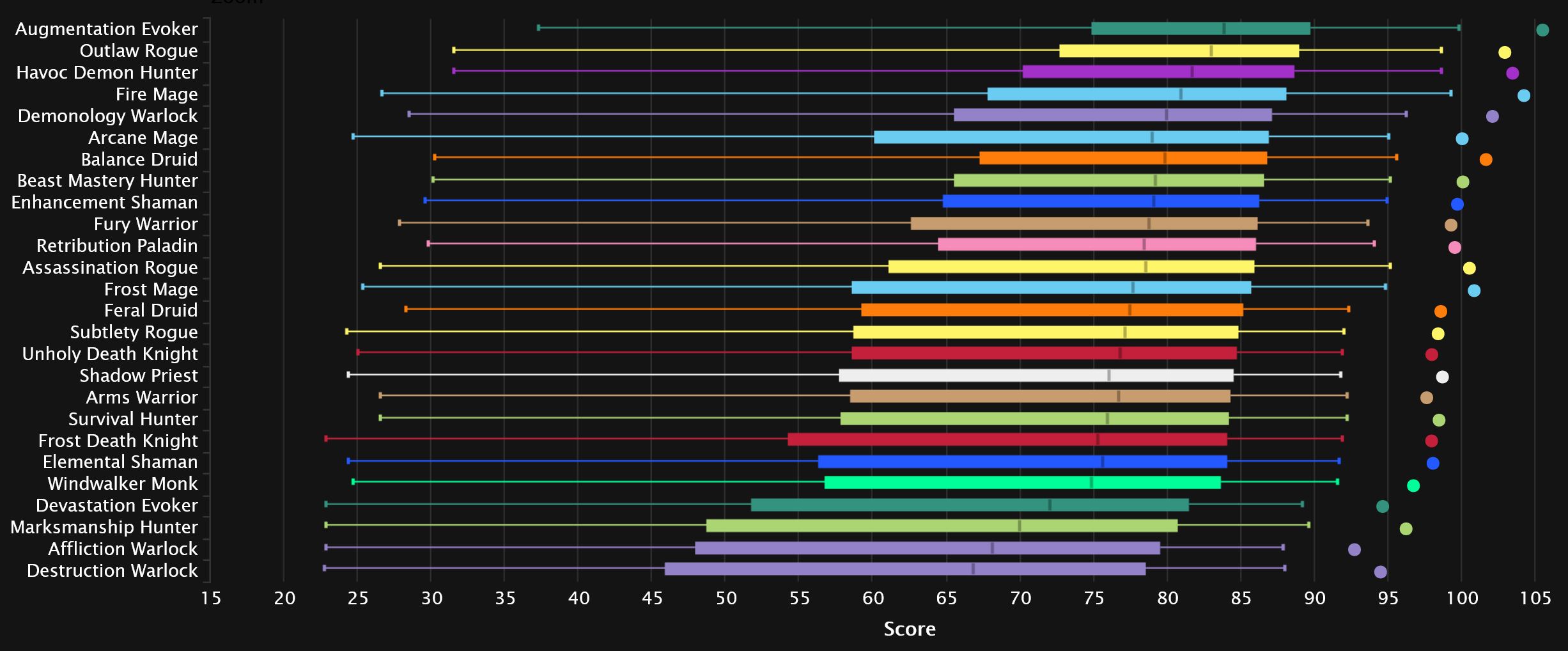The height and width of the screenshot is (651, 1568).
Task: Click the Elemental Shaman label
Action: point(120,462)
